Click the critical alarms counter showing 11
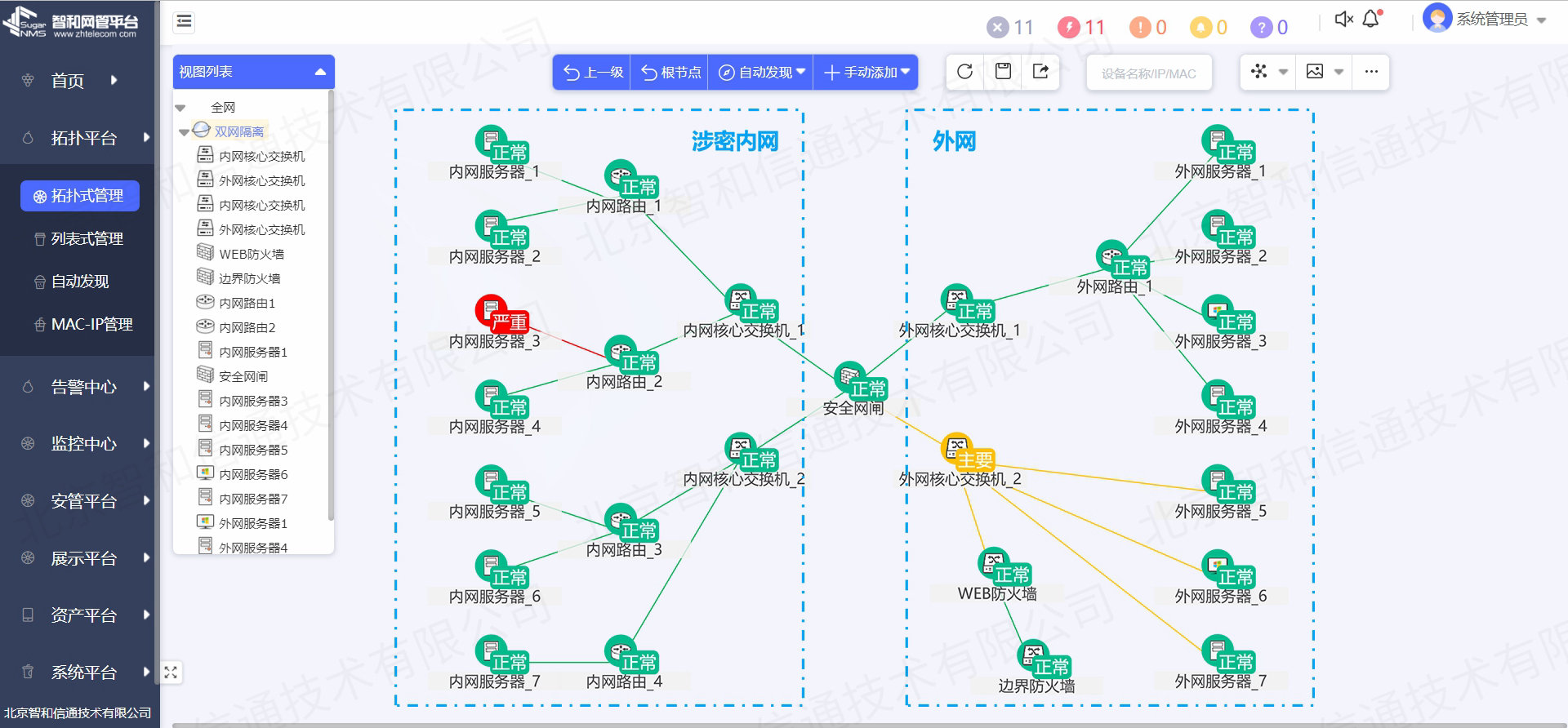The height and width of the screenshot is (728, 1568). pos(1010,28)
